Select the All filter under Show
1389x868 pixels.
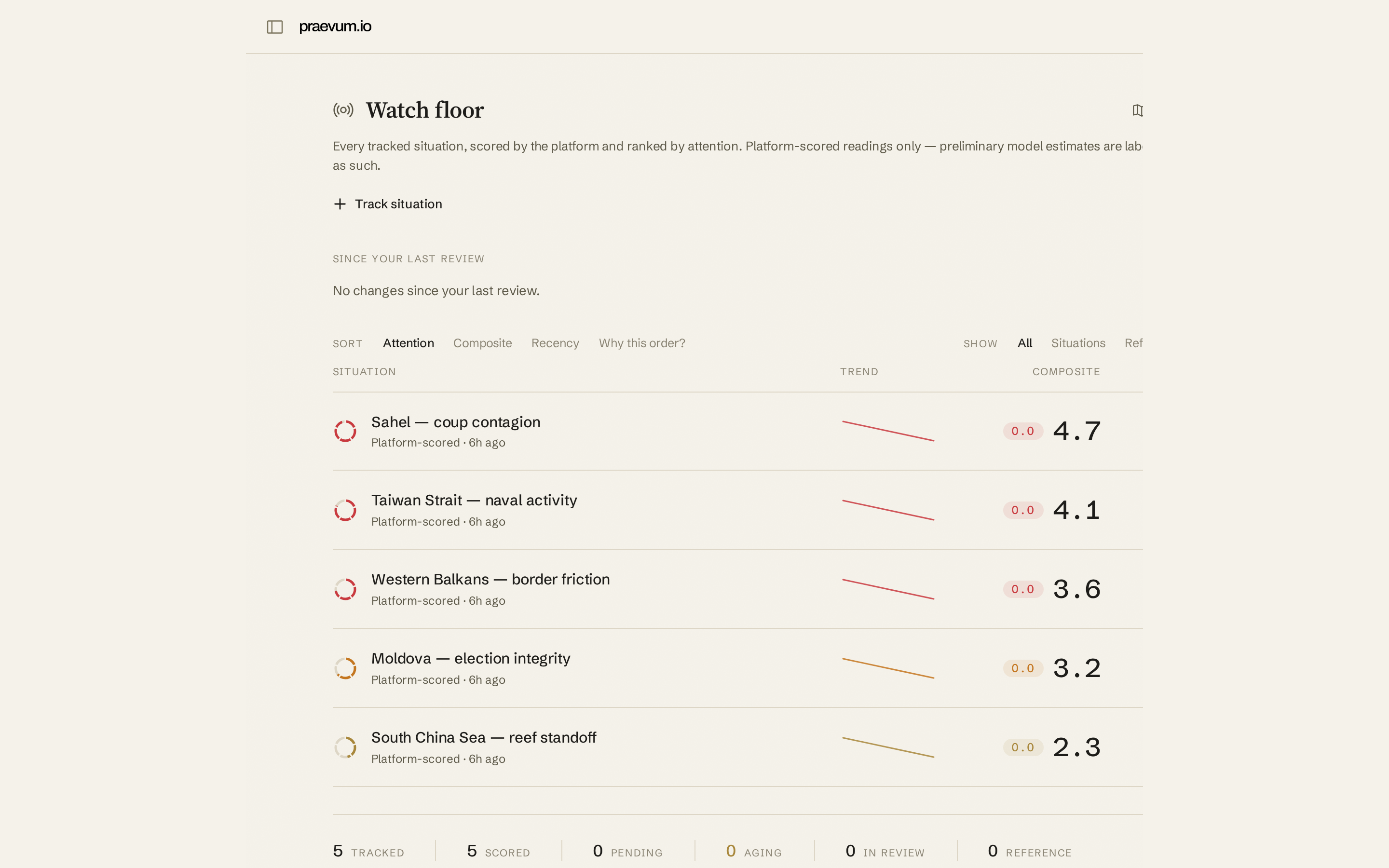click(x=1024, y=343)
